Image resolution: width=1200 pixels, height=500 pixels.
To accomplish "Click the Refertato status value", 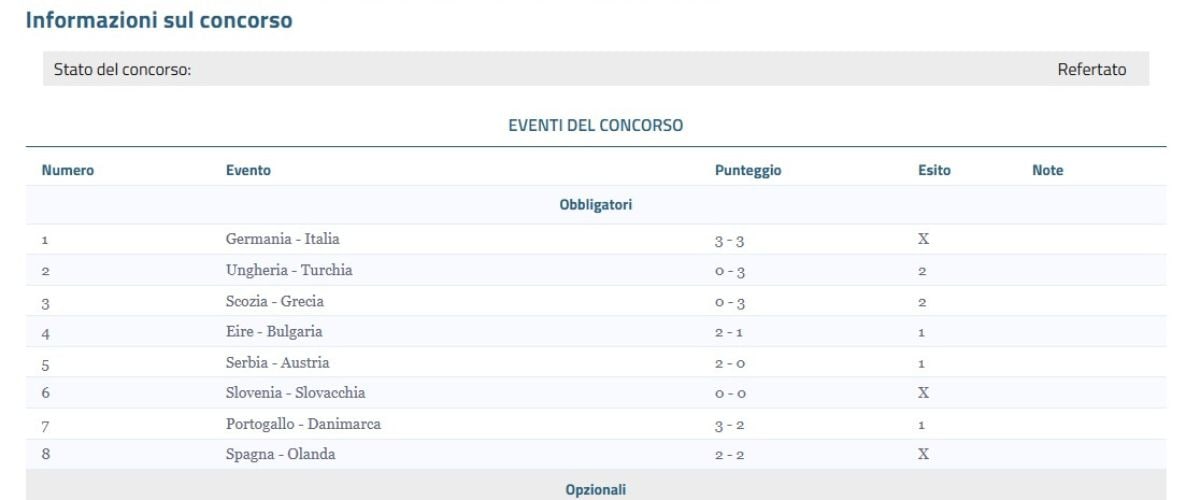I will click(x=1091, y=70).
